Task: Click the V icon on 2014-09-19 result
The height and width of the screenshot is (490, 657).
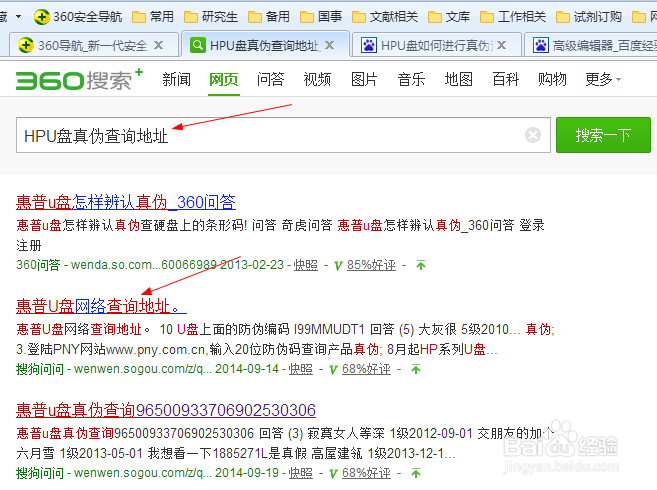Action: (334, 473)
